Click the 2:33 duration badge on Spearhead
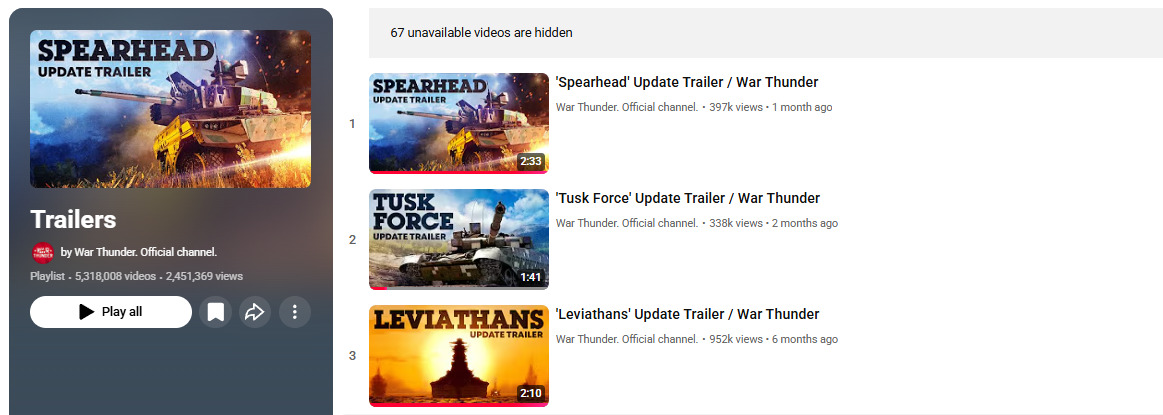The height and width of the screenshot is (415, 1163). tap(530, 162)
